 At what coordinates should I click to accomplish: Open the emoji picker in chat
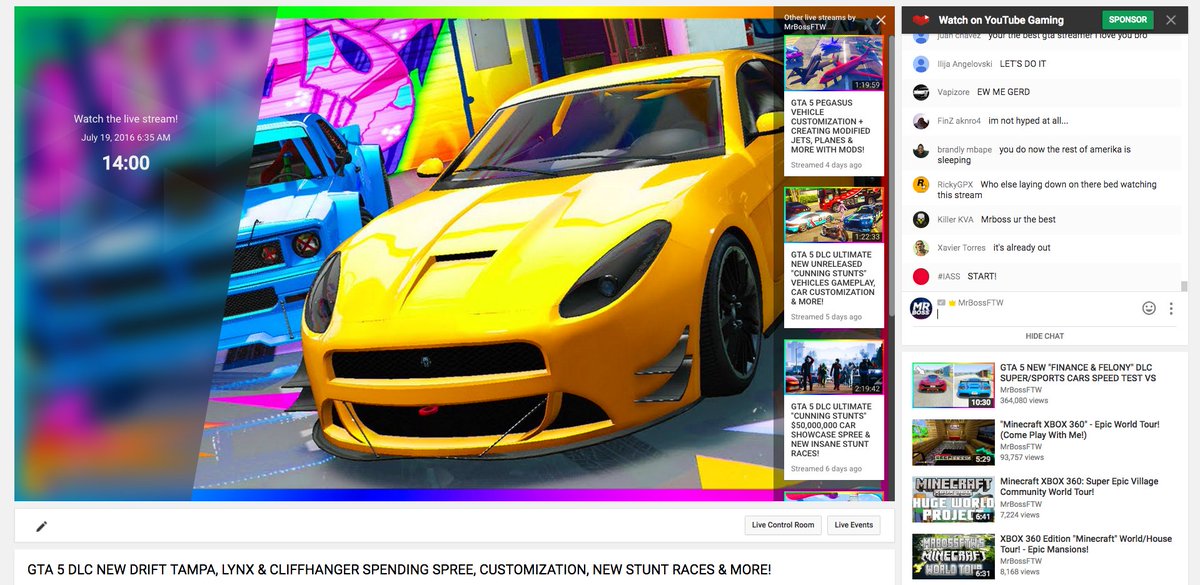[x=1149, y=309]
